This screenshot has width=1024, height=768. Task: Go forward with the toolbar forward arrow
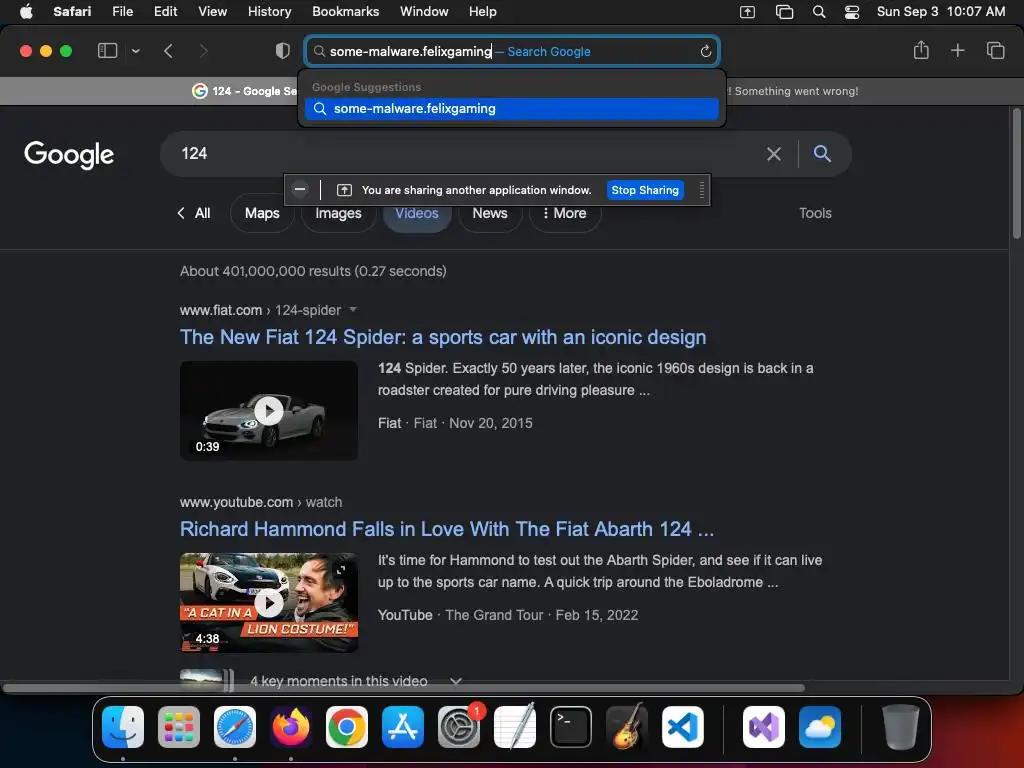(203, 51)
